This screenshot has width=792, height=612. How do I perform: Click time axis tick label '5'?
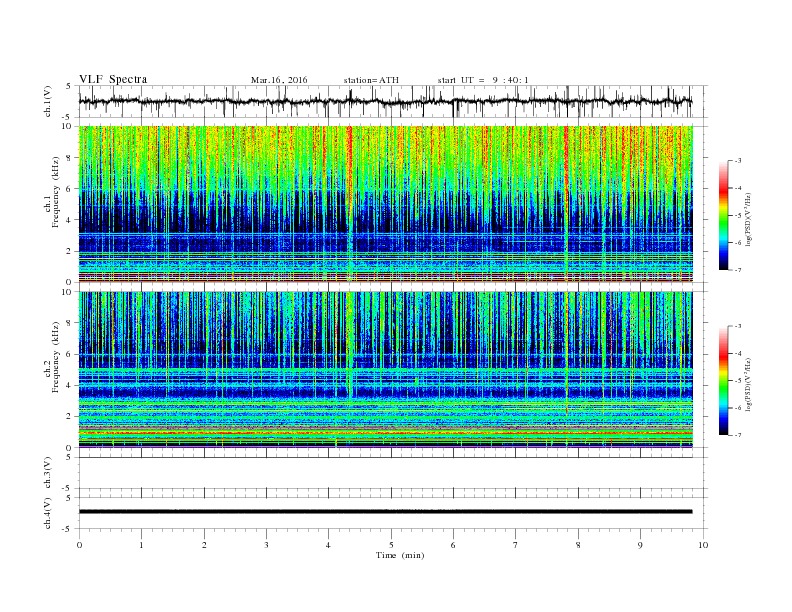point(391,545)
